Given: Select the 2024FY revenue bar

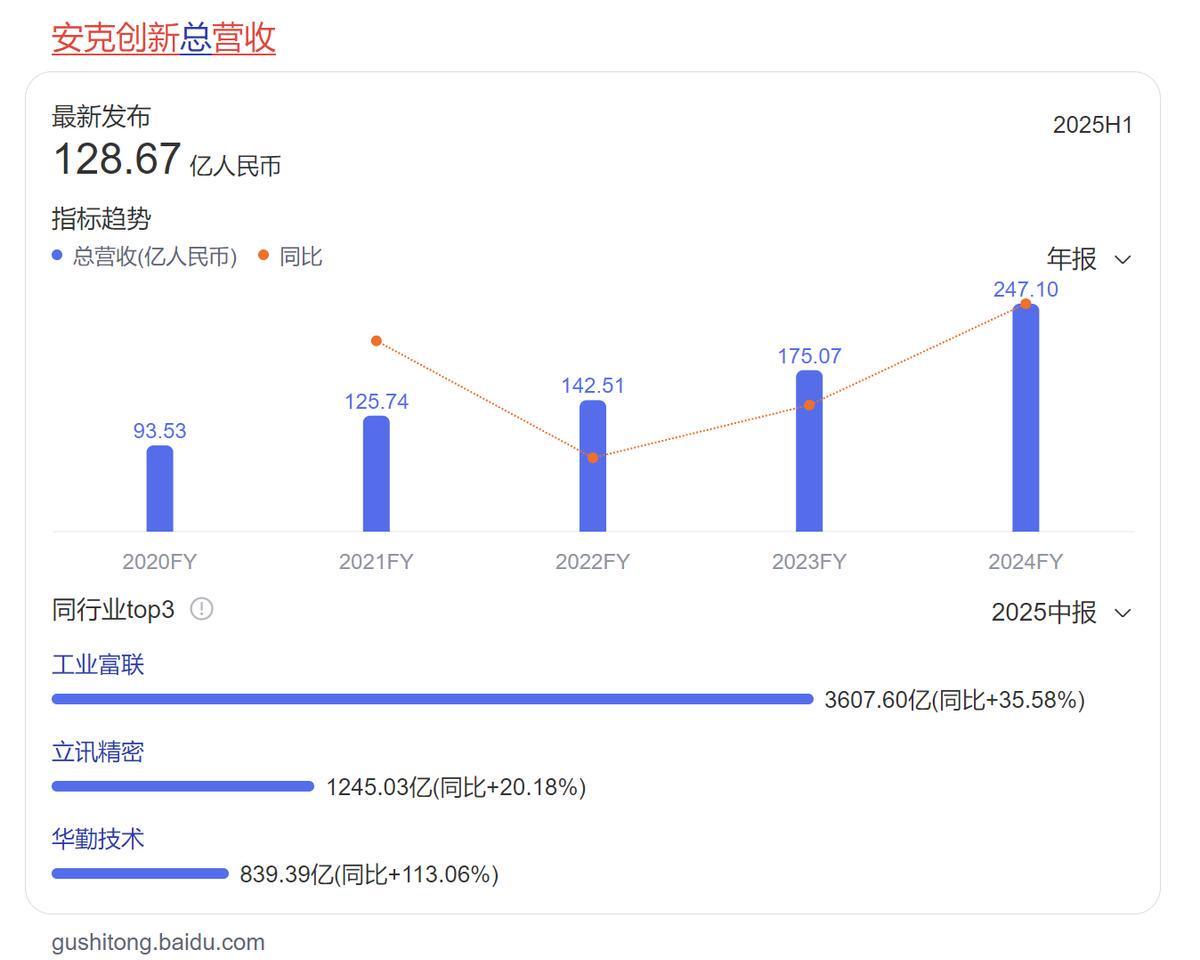Looking at the screenshot, I should click(1026, 418).
